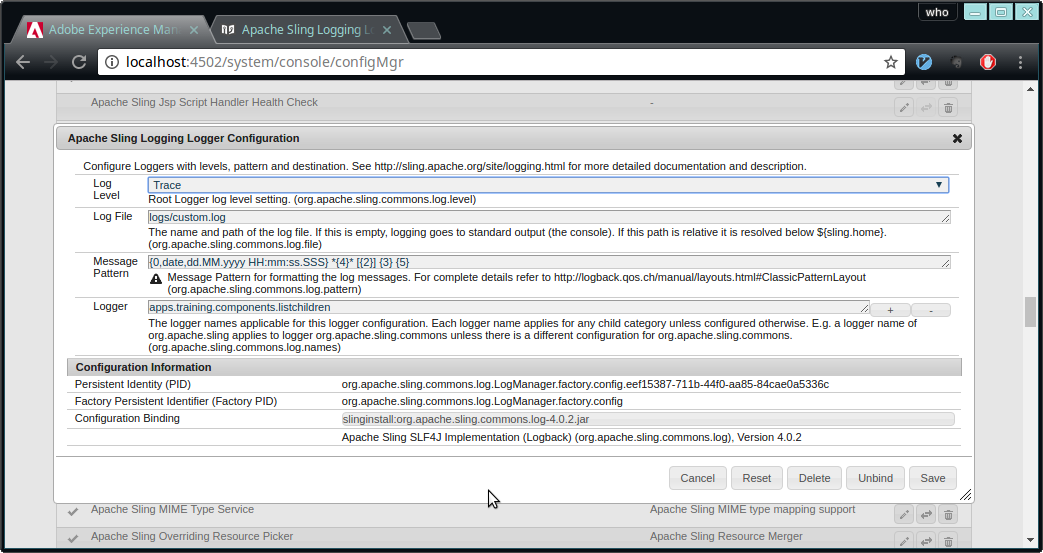This screenshot has height=553, width=1043.
Task: Open the Chrome three-dot menu
Action: (1020, 62)
